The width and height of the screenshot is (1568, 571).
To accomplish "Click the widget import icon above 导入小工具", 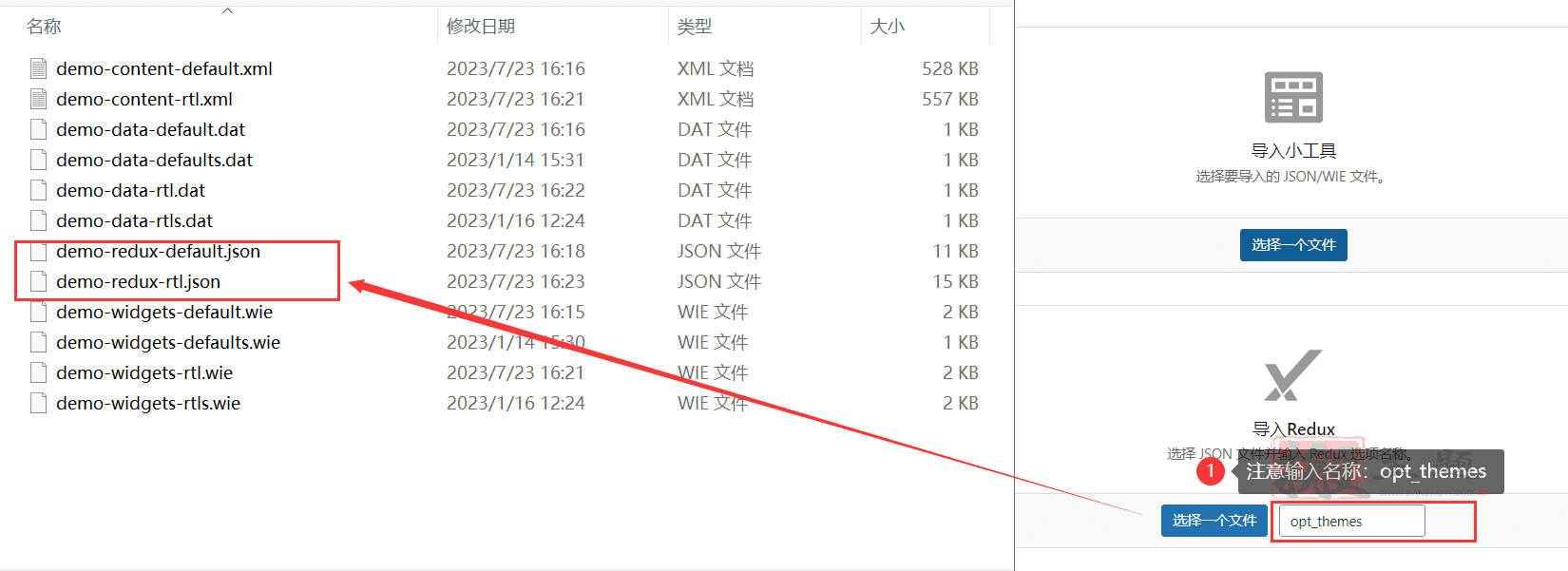I will 1293,97.
